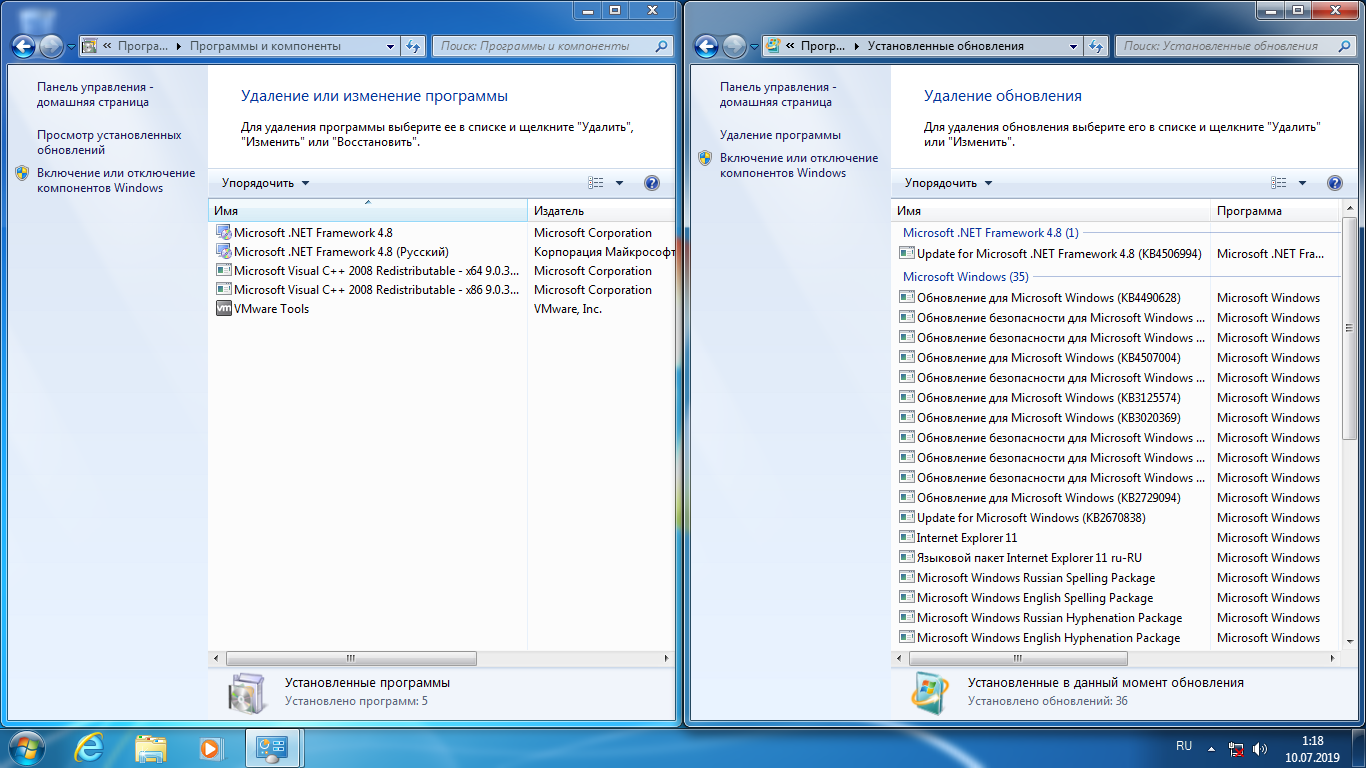This screenshot has width=1366, height=768.
Task: Open Упорядочить menu in Installed Updates
Action: tap(949, 183)
